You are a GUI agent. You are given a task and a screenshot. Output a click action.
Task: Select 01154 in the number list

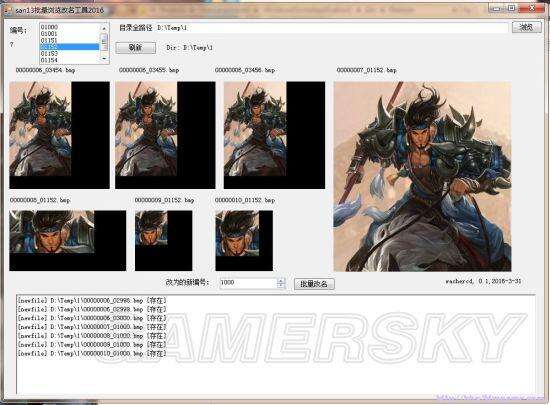coord(69,60)
